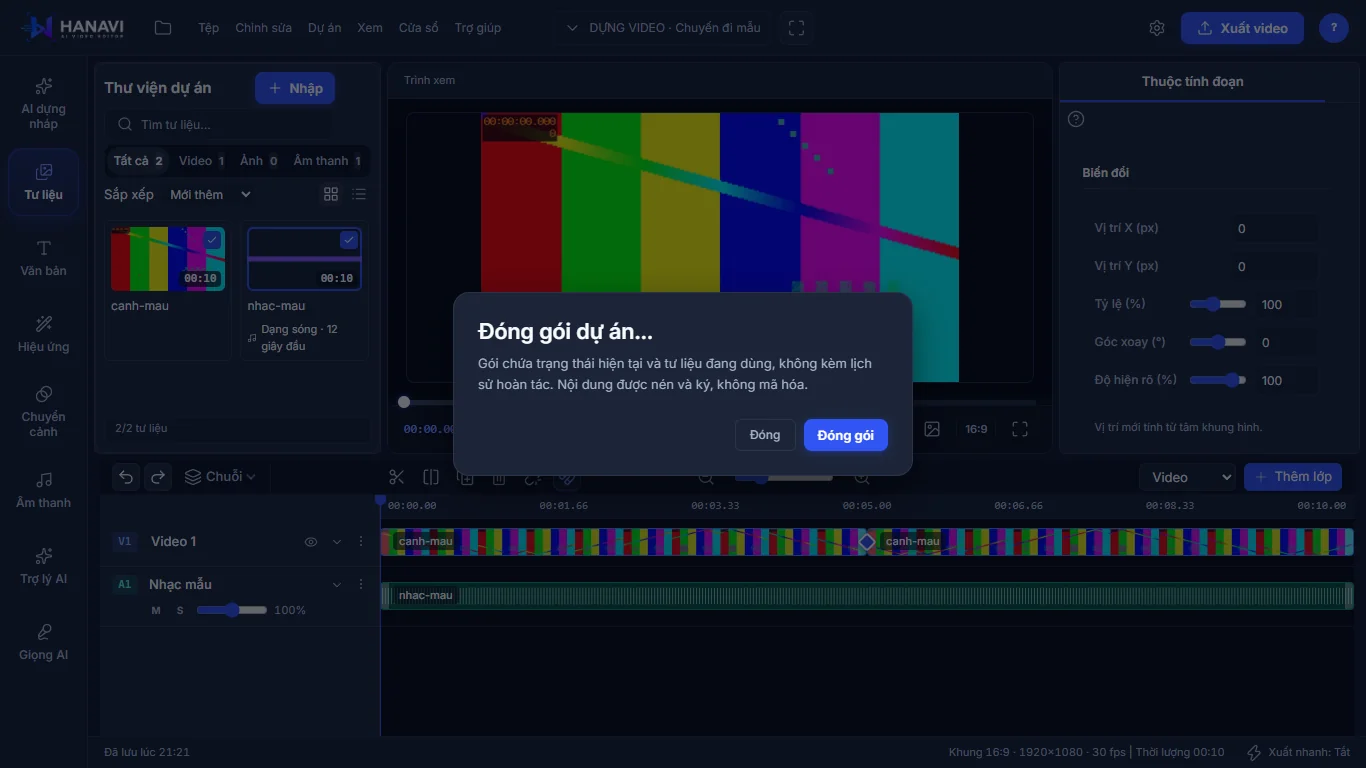The height and width of the screenshot is (768, 1366).
Task: Click the fullscreen icon beside project title
Action: tap(796, 28)
